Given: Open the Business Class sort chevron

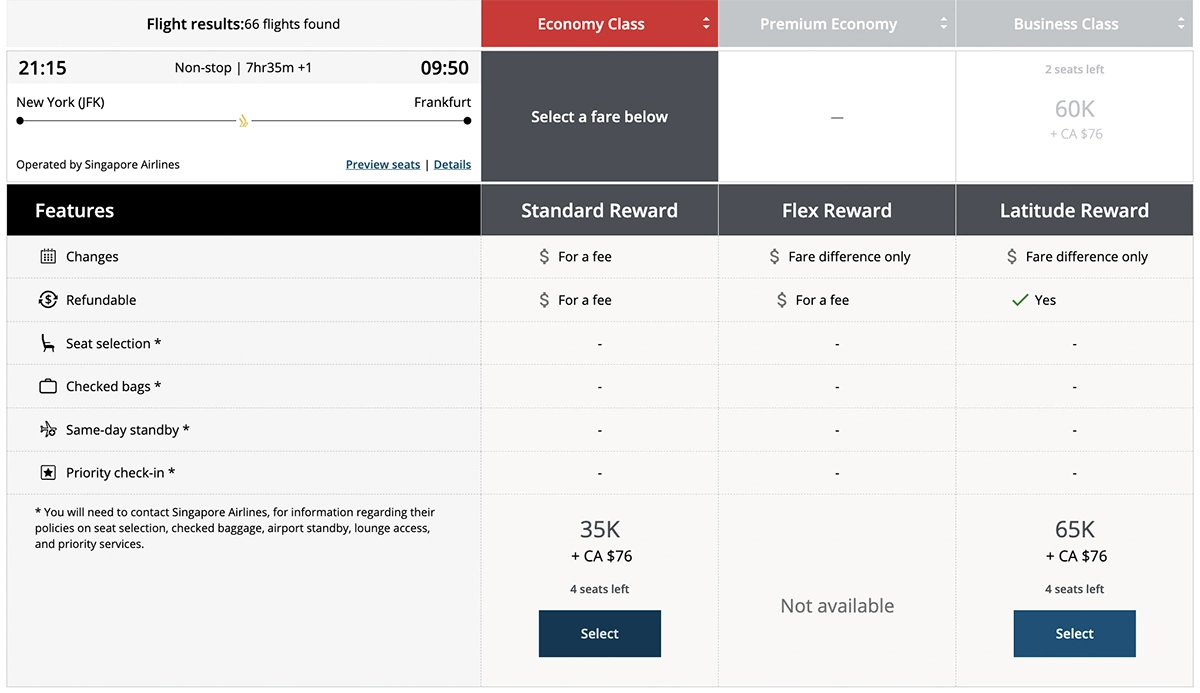Looking at the screenshot, I should tap(1181, 22).
